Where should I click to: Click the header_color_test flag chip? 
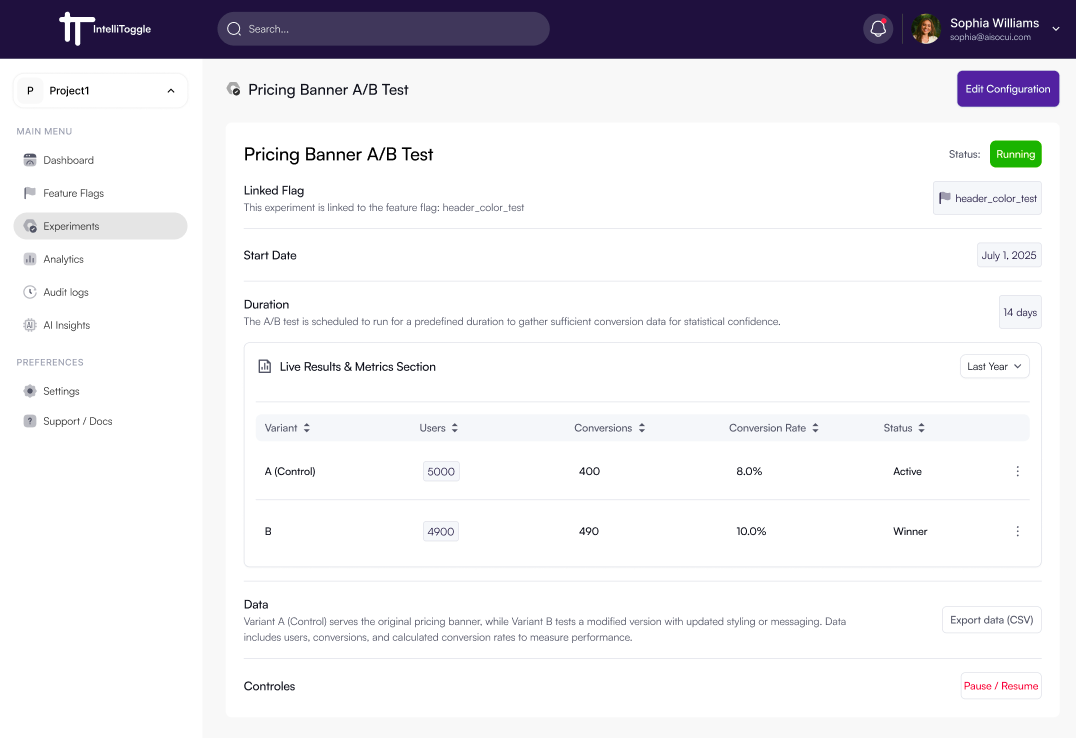[987, 199]
